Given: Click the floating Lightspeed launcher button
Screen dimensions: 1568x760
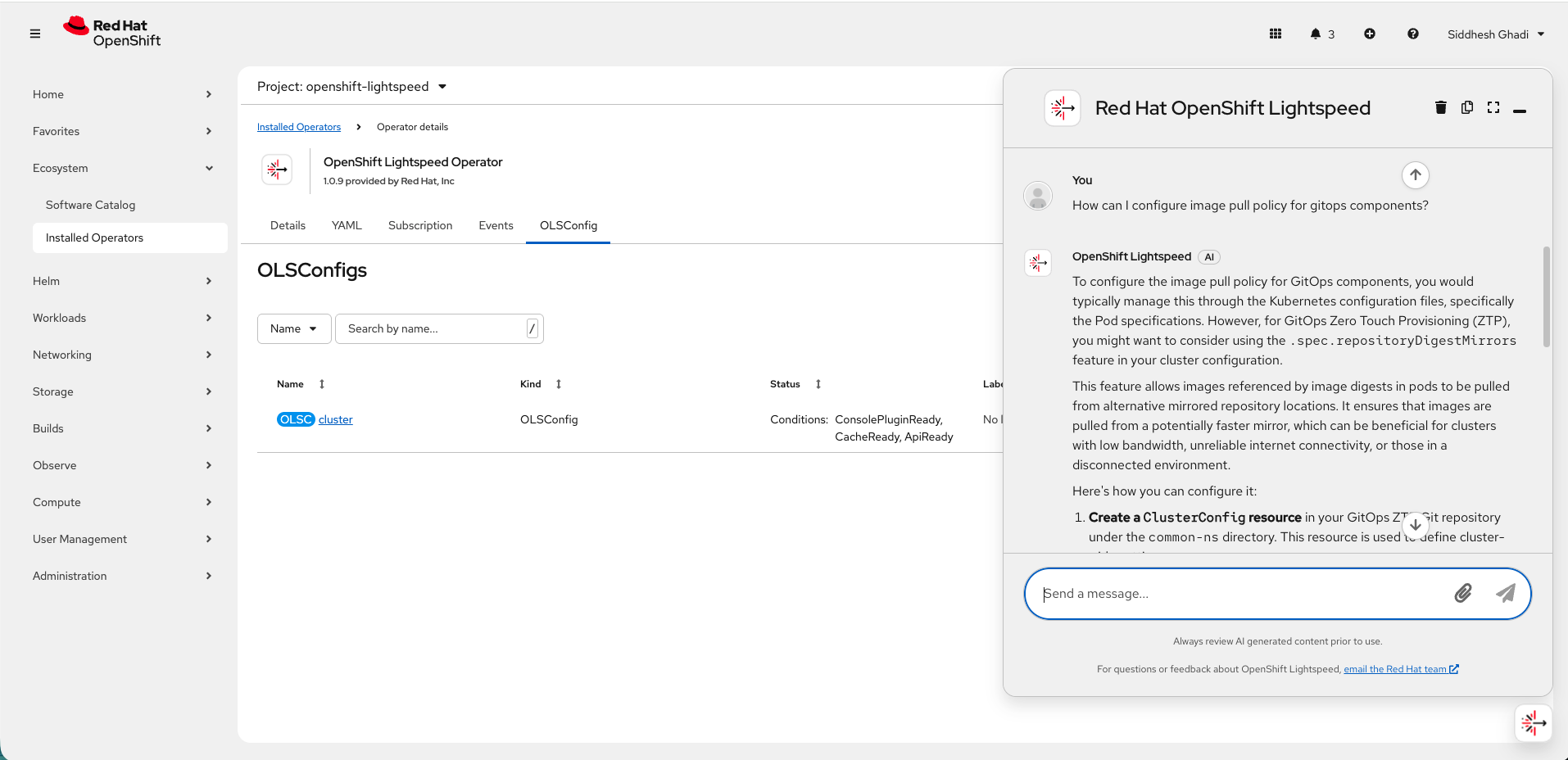Looking at the screenshot, I should pos(1533,722).
